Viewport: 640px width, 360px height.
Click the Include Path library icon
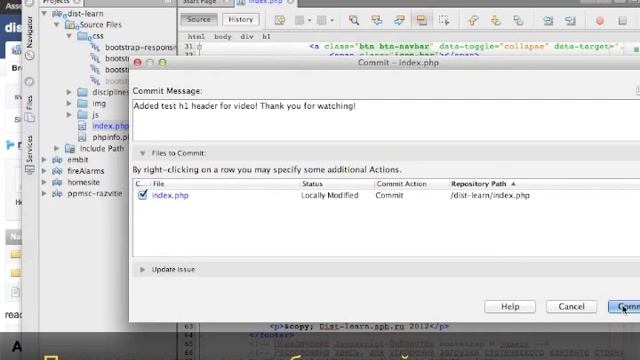(70, 149)
